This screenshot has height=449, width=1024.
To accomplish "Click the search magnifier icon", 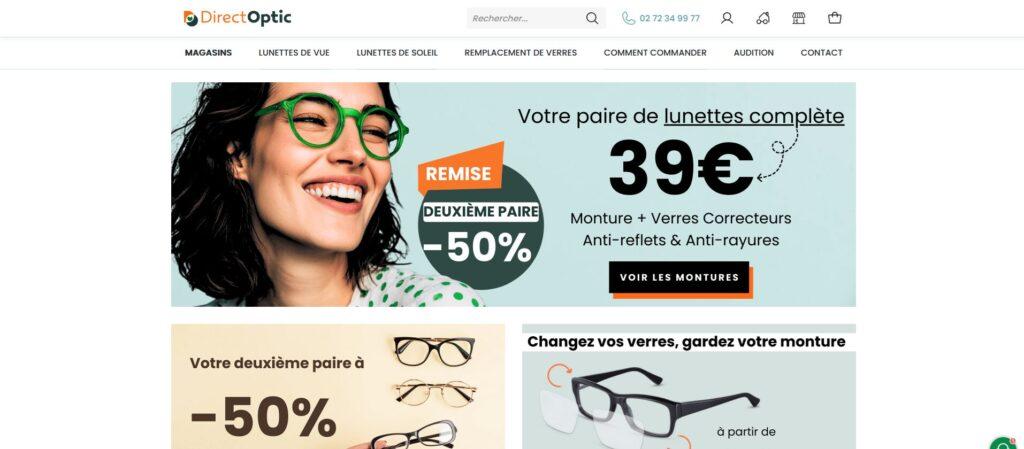I will [x=592, y=18].
